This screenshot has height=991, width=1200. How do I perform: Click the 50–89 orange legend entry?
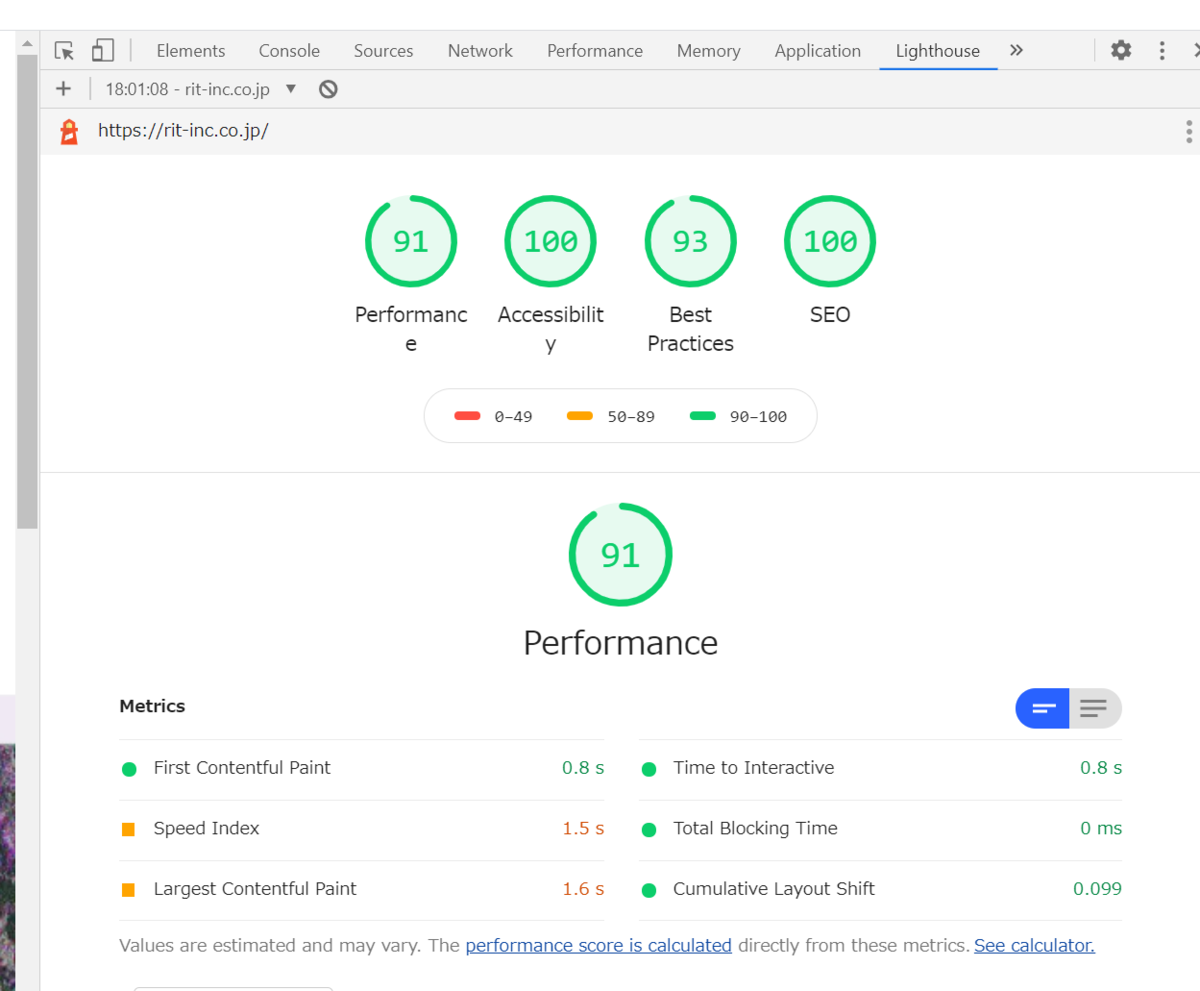pos(610,416)
